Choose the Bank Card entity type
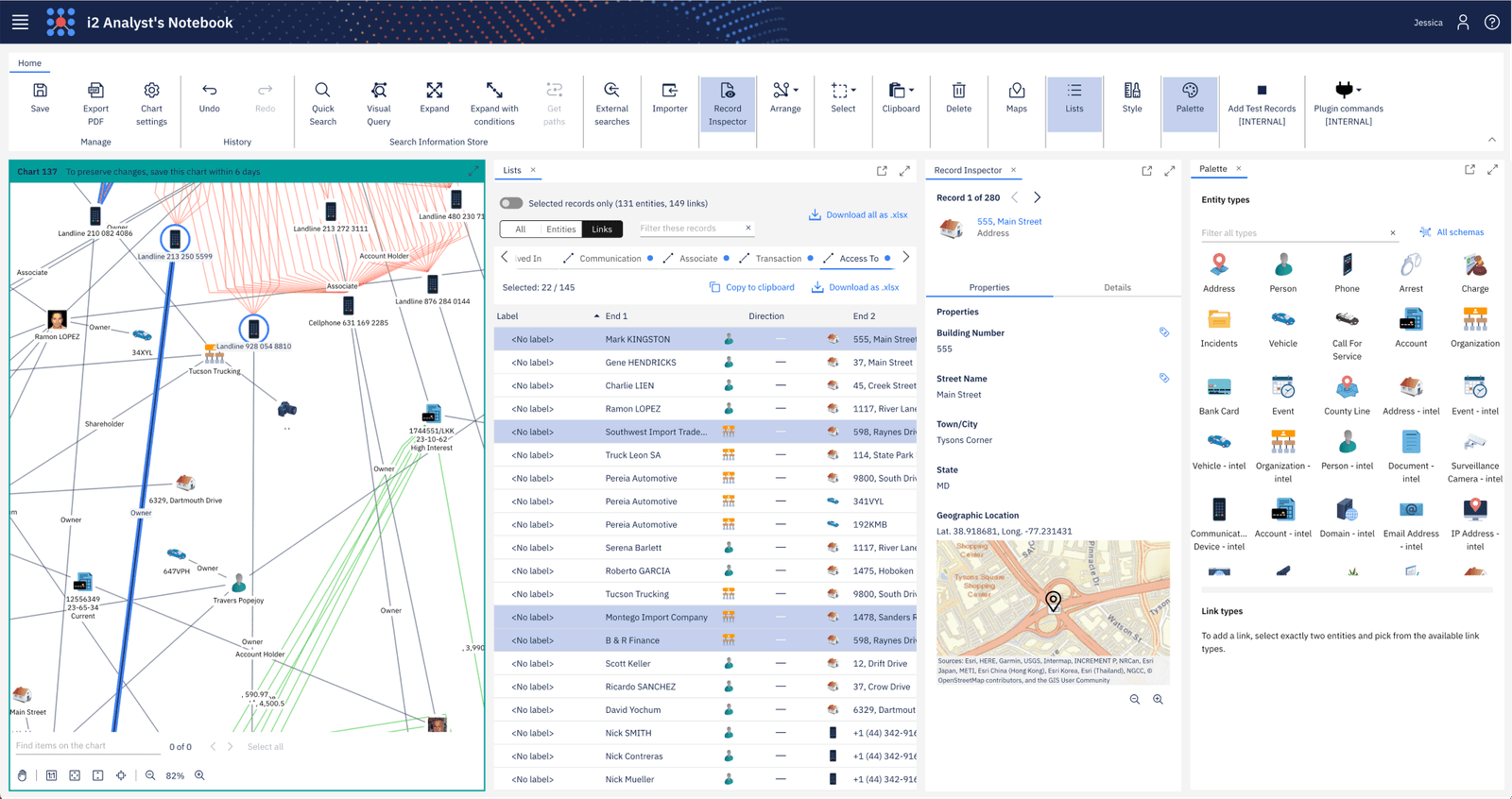Screen dimensions: 1512x799 (x=1219, y=396)
